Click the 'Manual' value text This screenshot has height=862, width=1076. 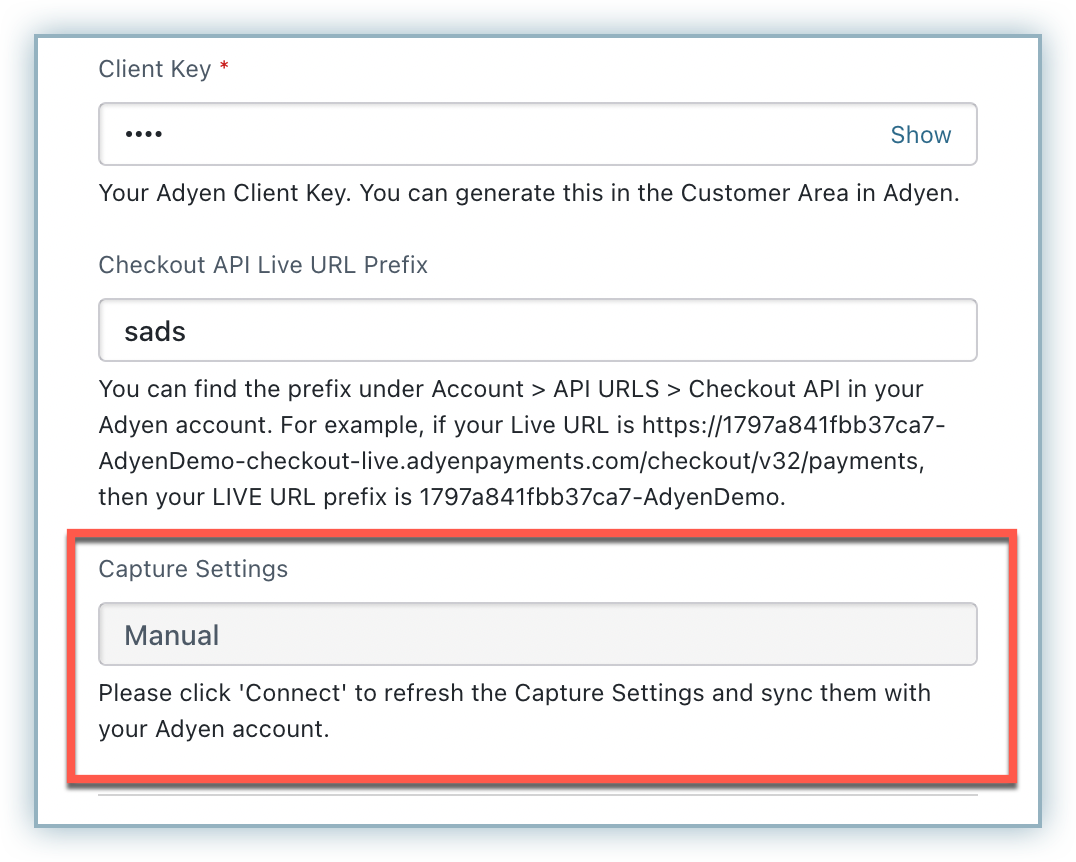point(172,635)
